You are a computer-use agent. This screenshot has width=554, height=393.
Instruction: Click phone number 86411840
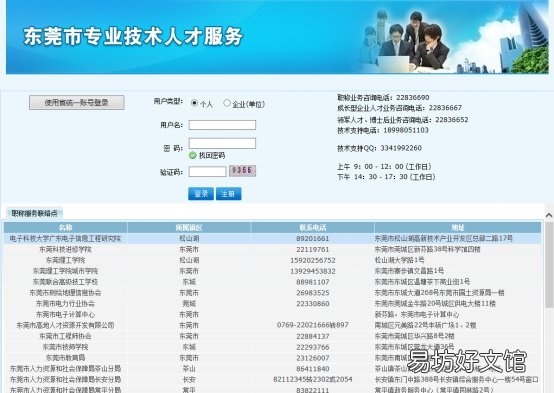pos(313,369)
